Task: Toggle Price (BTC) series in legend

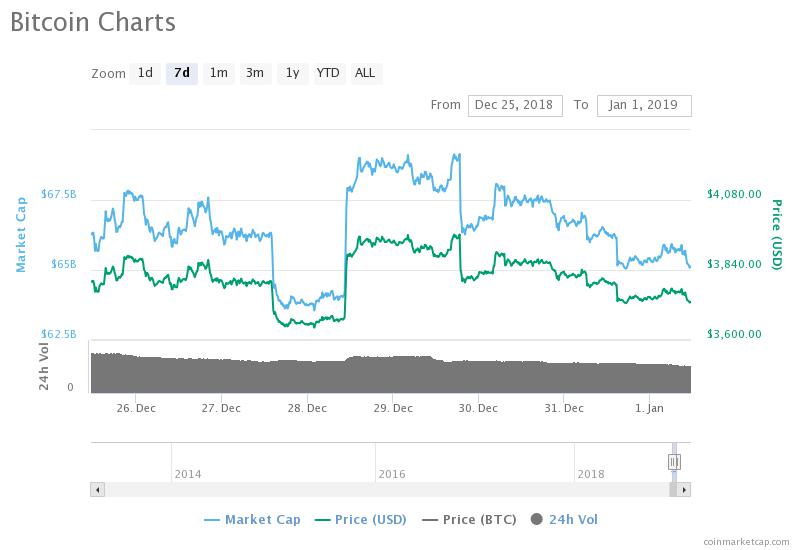Action: point(473,519)
